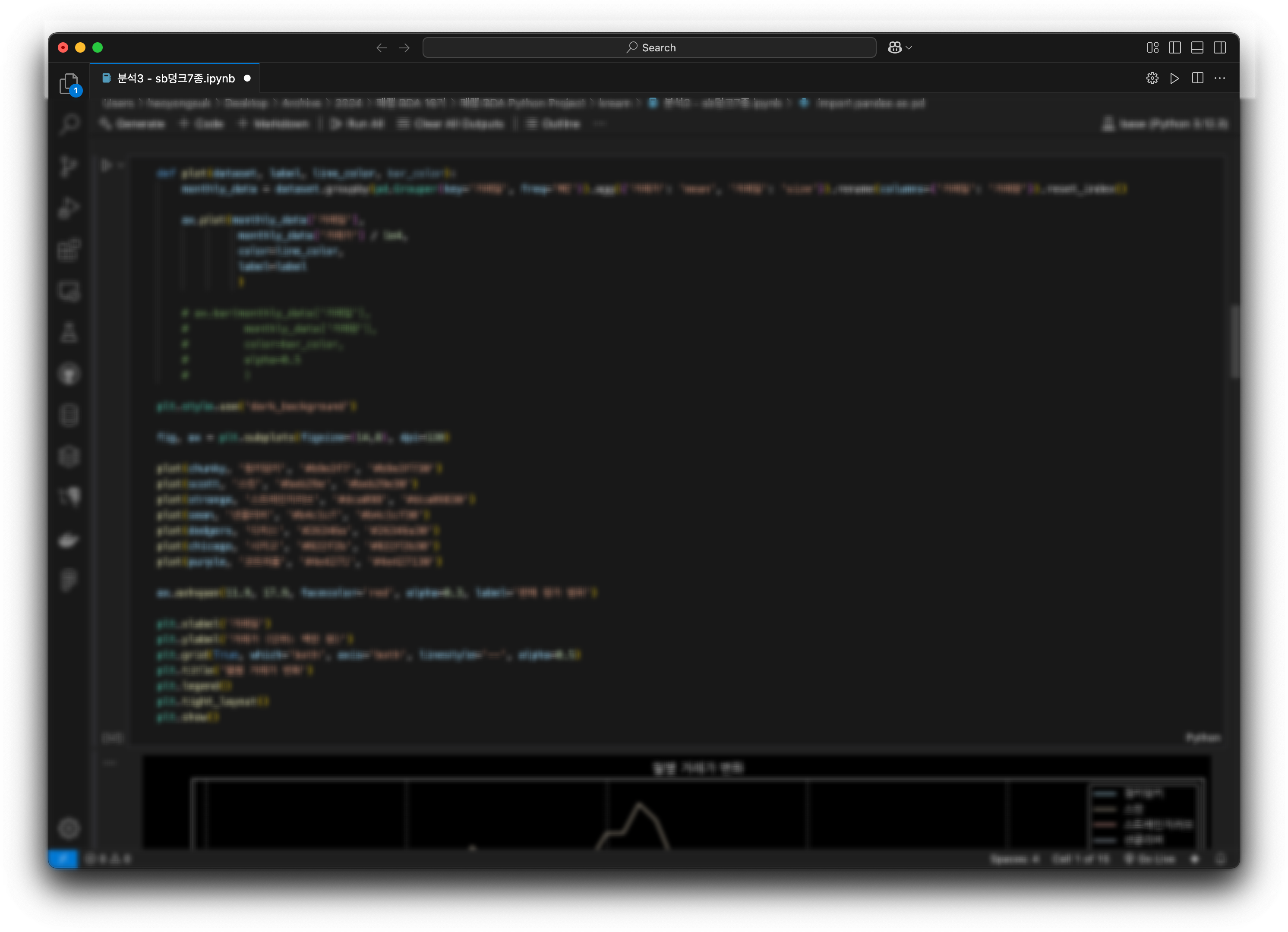The height and width of the screenshot is (932, 1288).
Task: Click Clear All Outputs in notebook toolbar
Action: tap(450, 124)
